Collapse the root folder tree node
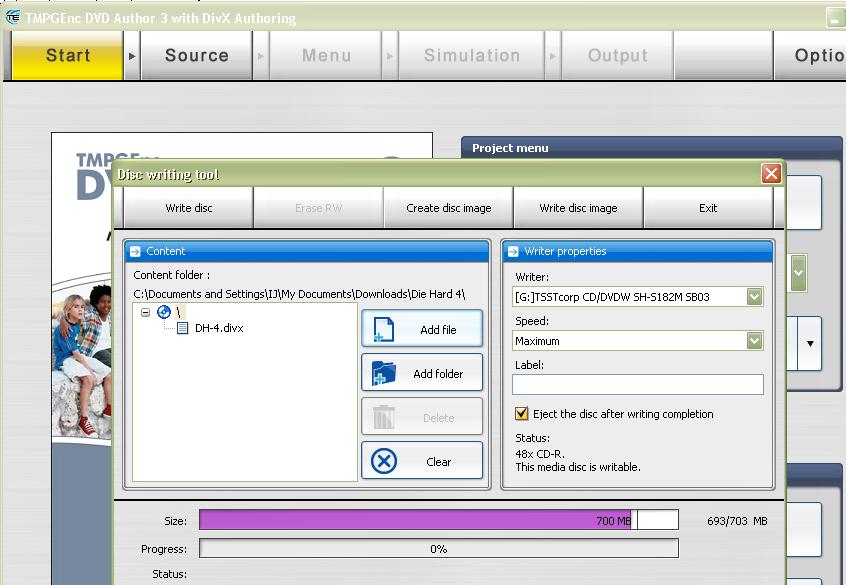The width and height of the screenshot is (846, 585). (145, 312)
